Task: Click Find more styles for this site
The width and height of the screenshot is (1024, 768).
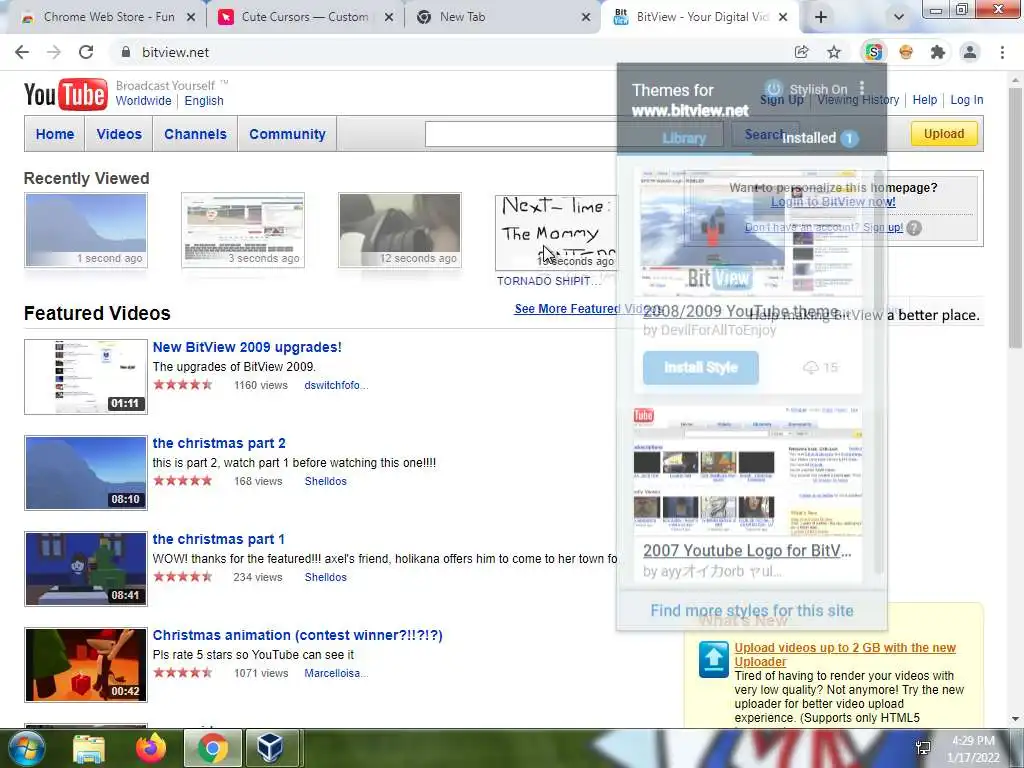Action: 752,611
